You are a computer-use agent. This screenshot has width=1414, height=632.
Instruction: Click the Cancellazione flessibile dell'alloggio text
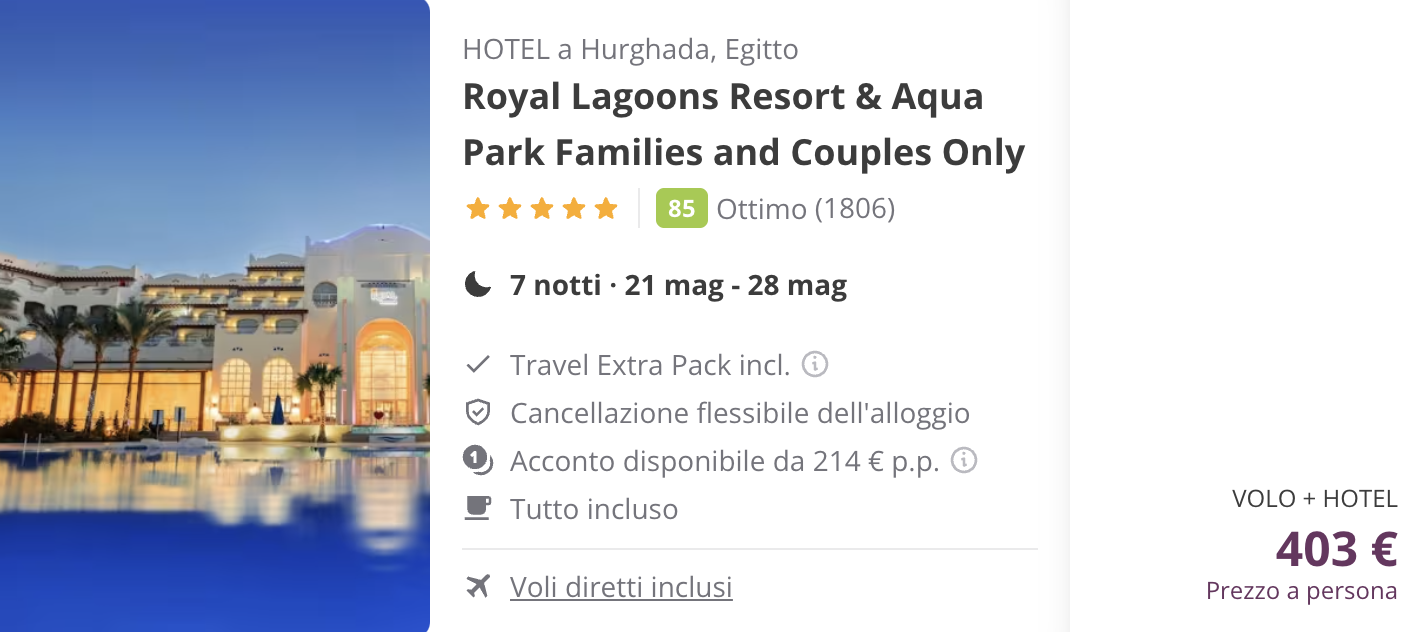click(740, 413)
